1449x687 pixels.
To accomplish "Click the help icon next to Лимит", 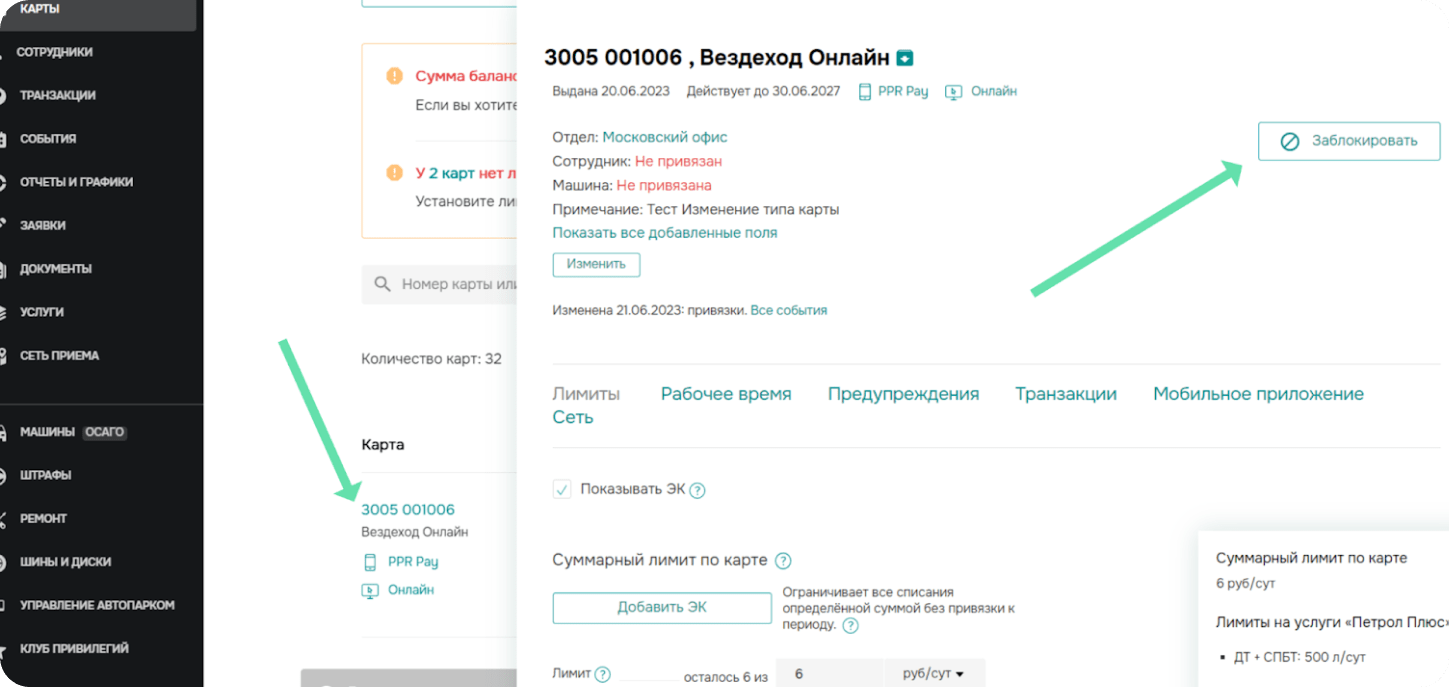I will 602,675.
